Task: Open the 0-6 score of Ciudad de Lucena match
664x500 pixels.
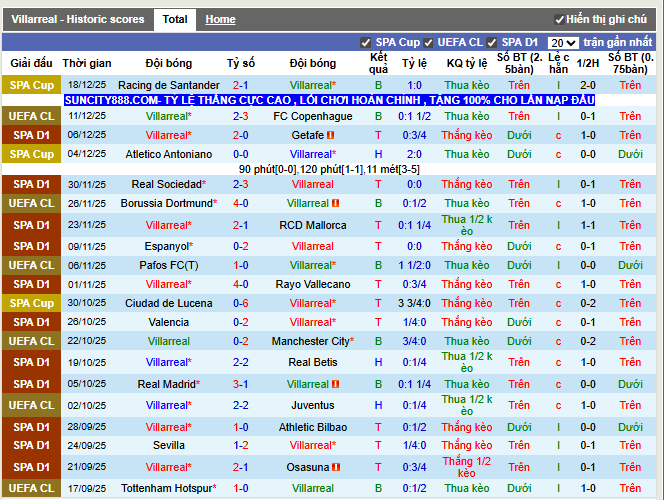Action: point(241,303)
